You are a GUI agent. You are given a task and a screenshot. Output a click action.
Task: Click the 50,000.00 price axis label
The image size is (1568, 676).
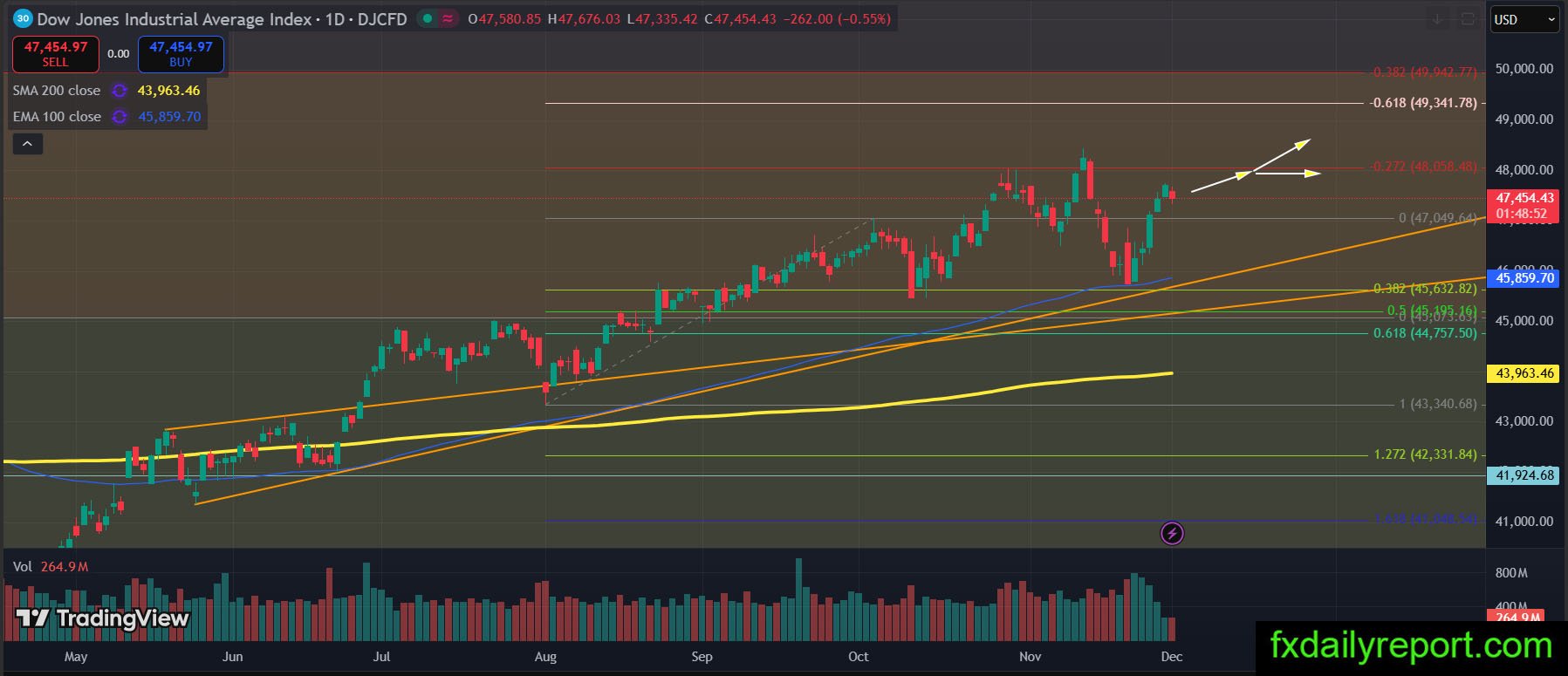point(1523,69)
